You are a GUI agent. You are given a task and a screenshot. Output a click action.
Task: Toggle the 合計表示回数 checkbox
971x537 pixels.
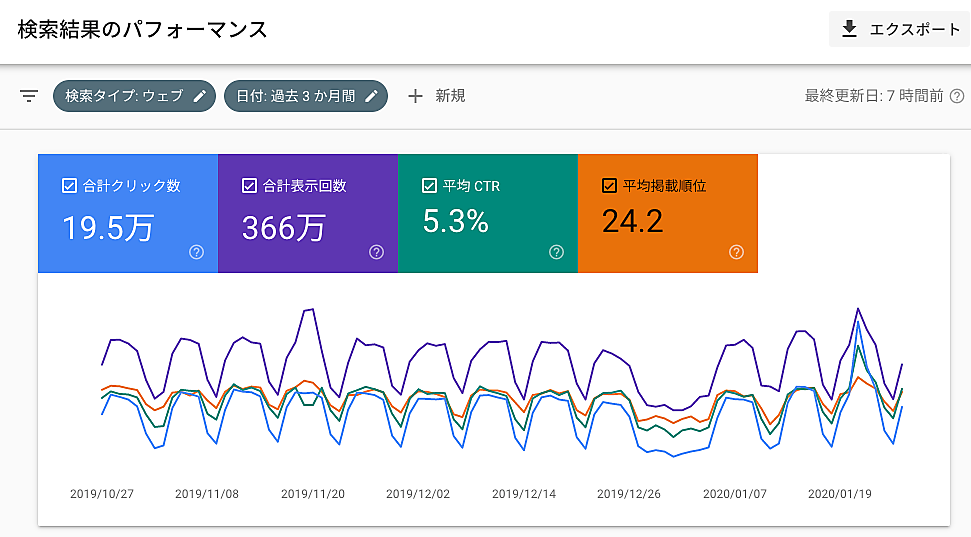point(249,185)
